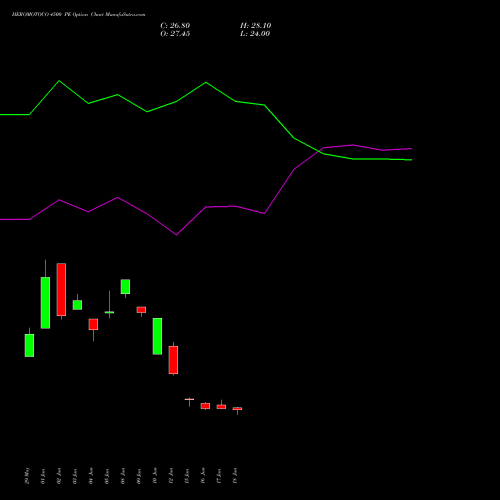The image size is (500, 500).
Task: Click the last small red candlestick above '18 Jun'
Action: click(237, 408)
